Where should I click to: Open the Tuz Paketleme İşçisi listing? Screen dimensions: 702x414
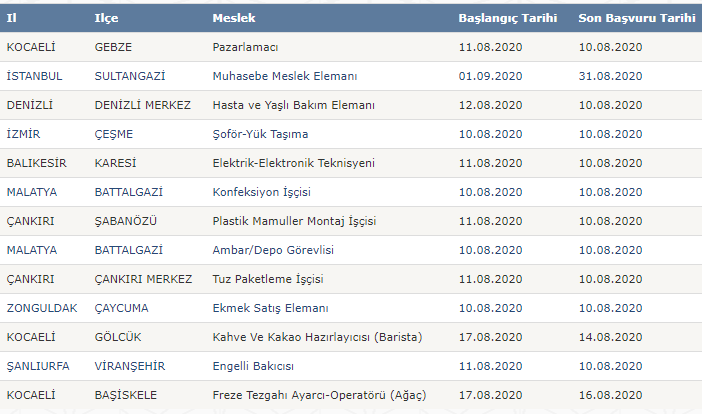[268, 279]
